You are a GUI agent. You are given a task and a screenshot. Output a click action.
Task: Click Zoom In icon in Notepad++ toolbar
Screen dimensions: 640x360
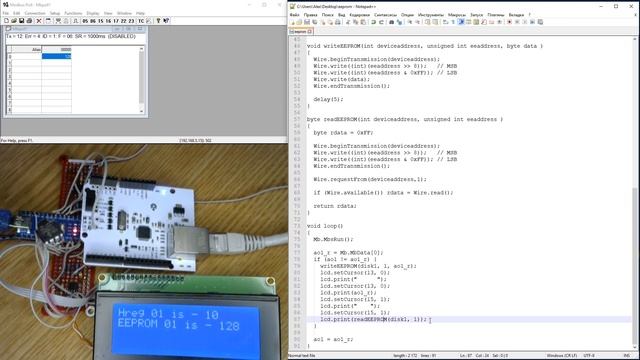tap(409, 22)
